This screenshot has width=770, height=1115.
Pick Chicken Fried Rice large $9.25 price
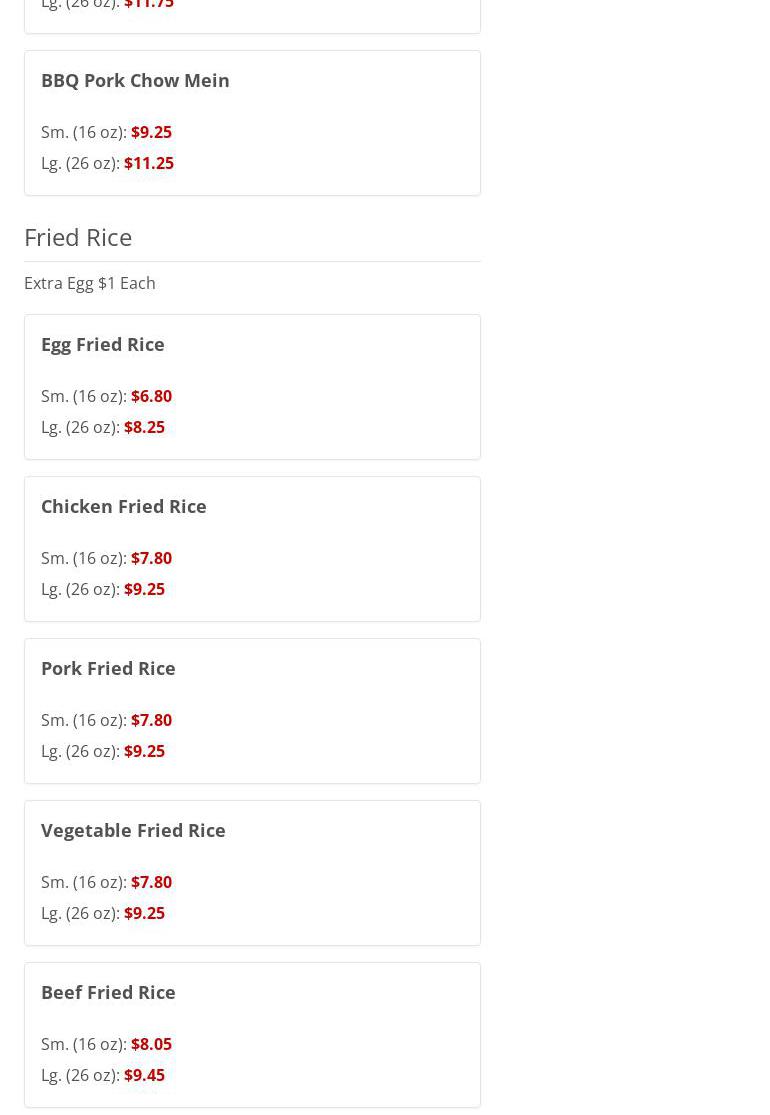[x=144, y=589]
